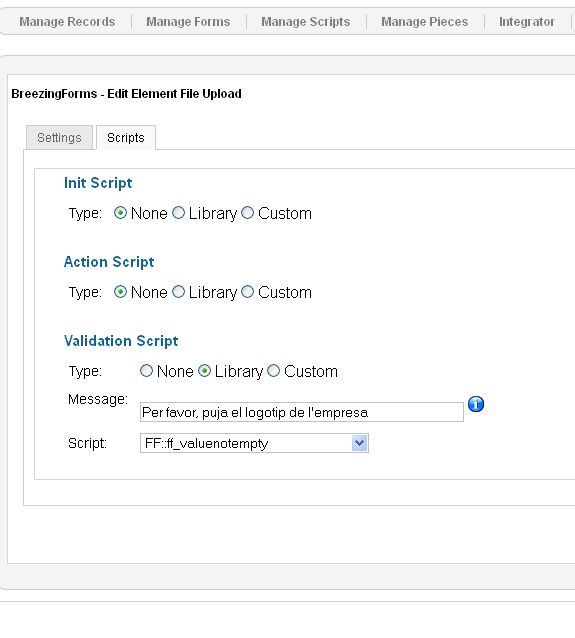Select None for Validation Script type
Screen dimensions: 575x638
[x=146, y=371]
